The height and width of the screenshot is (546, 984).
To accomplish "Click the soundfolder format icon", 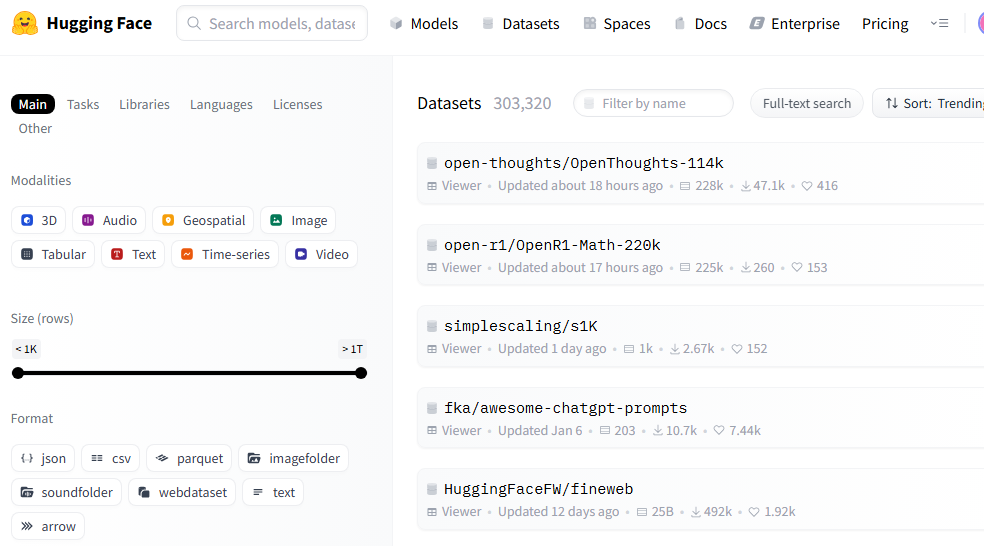I will point(27,492).
